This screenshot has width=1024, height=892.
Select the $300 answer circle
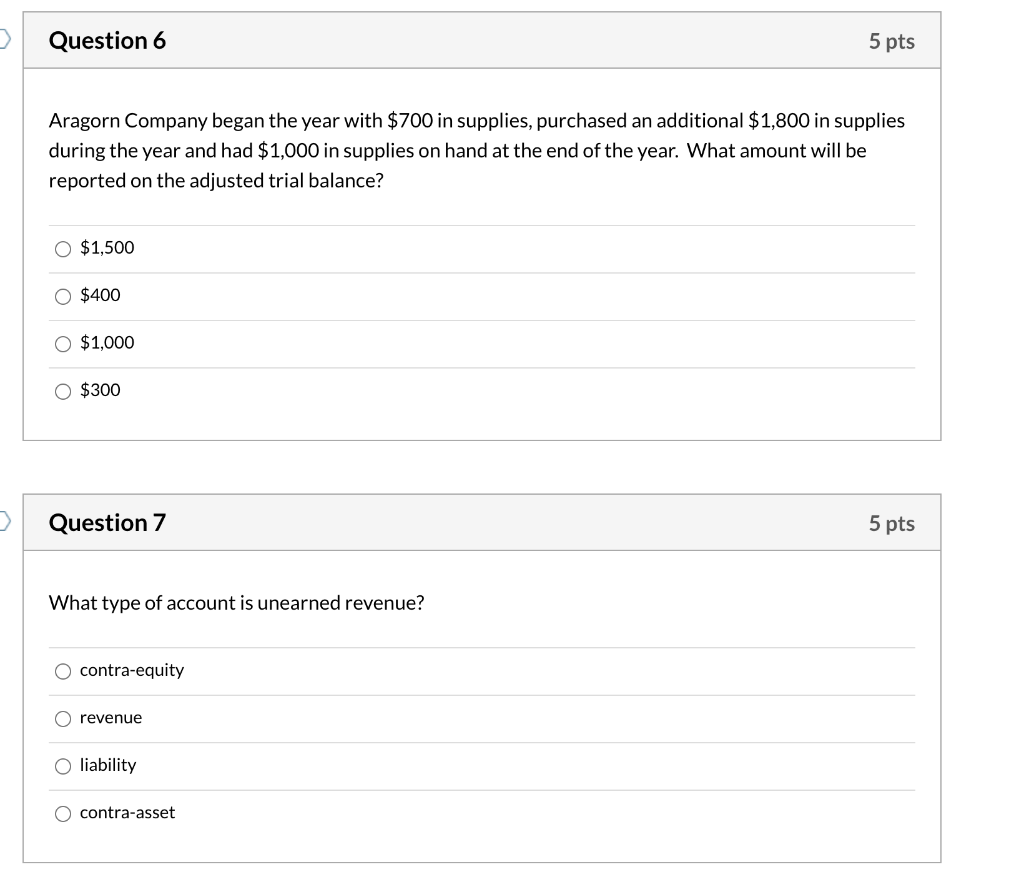63,391
